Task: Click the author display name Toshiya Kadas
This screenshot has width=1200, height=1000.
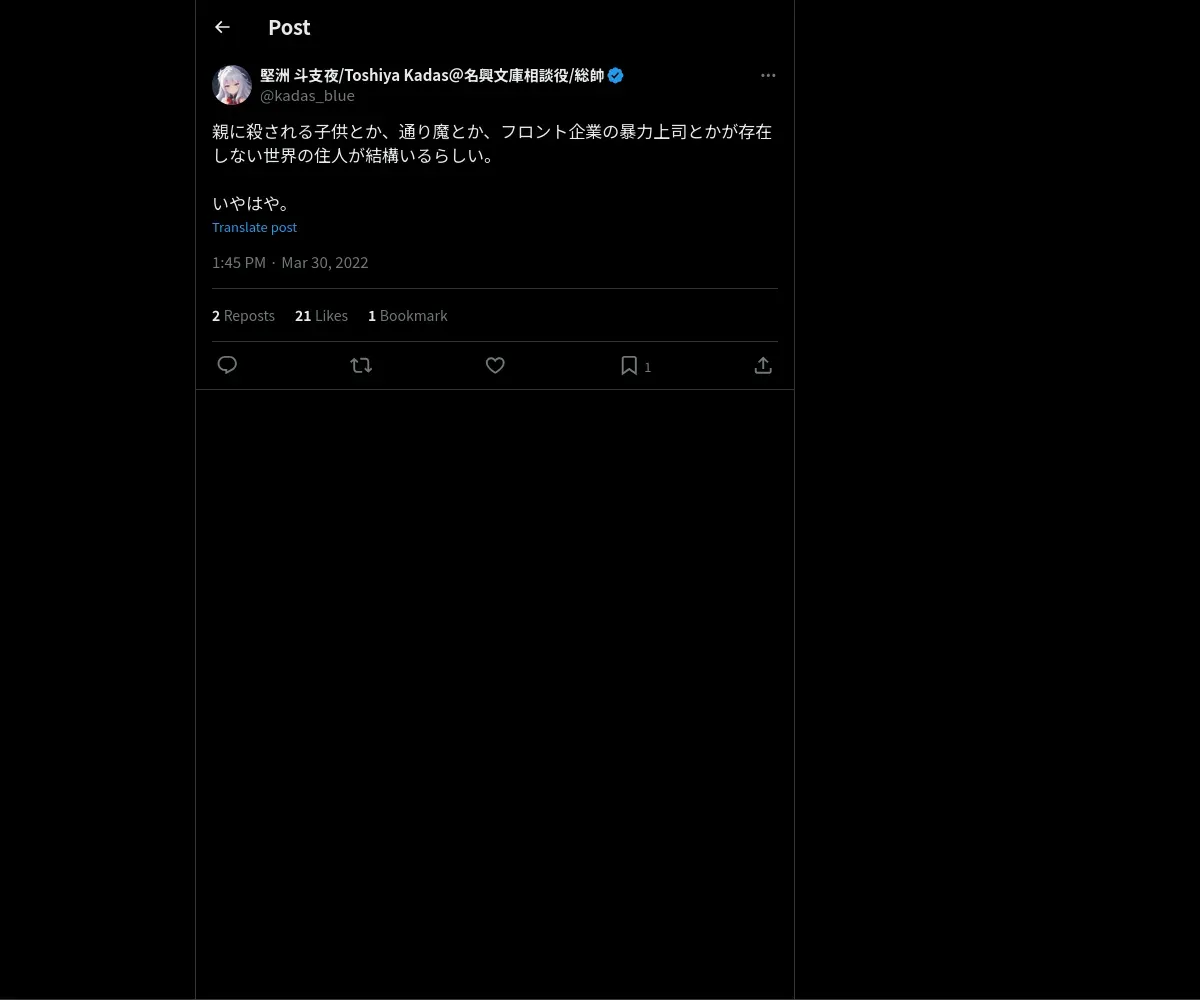Action: (432, 75)
